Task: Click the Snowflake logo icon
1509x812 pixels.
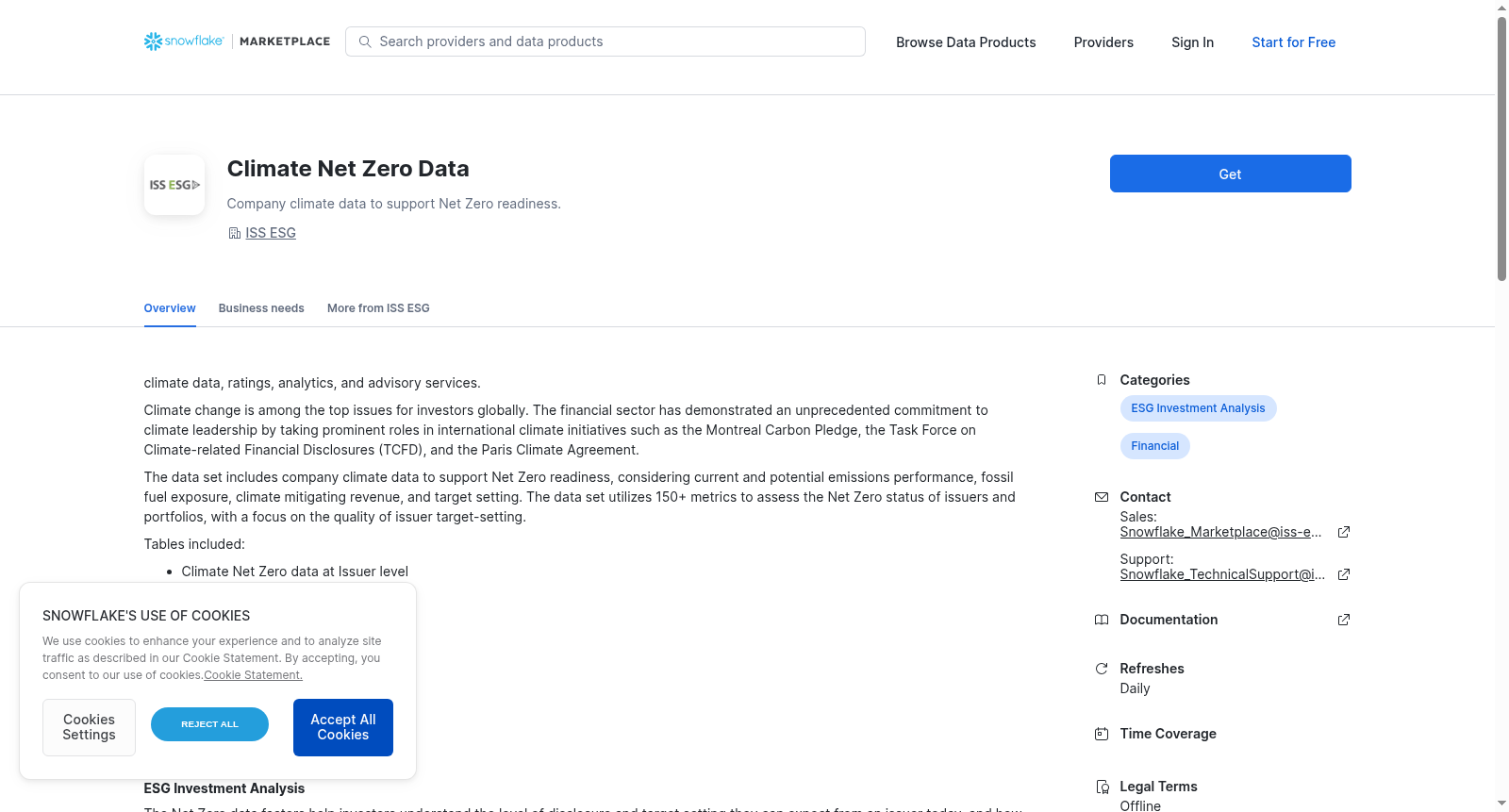Action: click(x=153, y=41)
